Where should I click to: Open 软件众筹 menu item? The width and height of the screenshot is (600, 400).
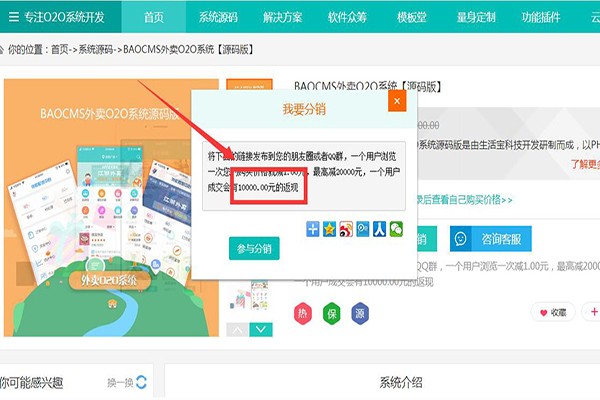coord(347,17)
